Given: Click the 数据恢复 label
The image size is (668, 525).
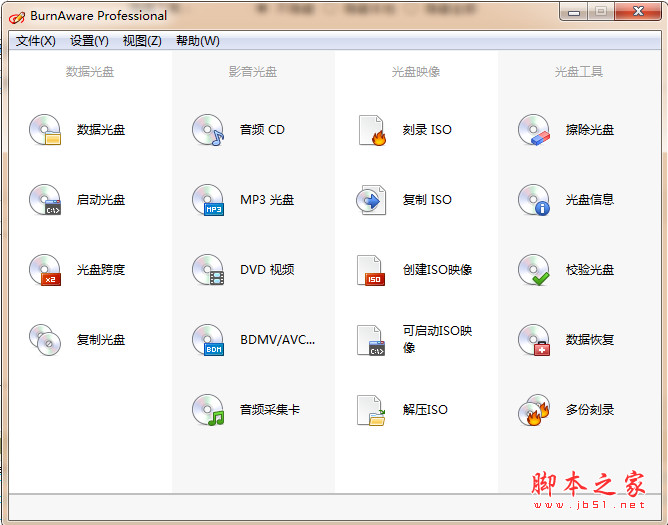Looking at the screenshot, I should tap(590, 340).
